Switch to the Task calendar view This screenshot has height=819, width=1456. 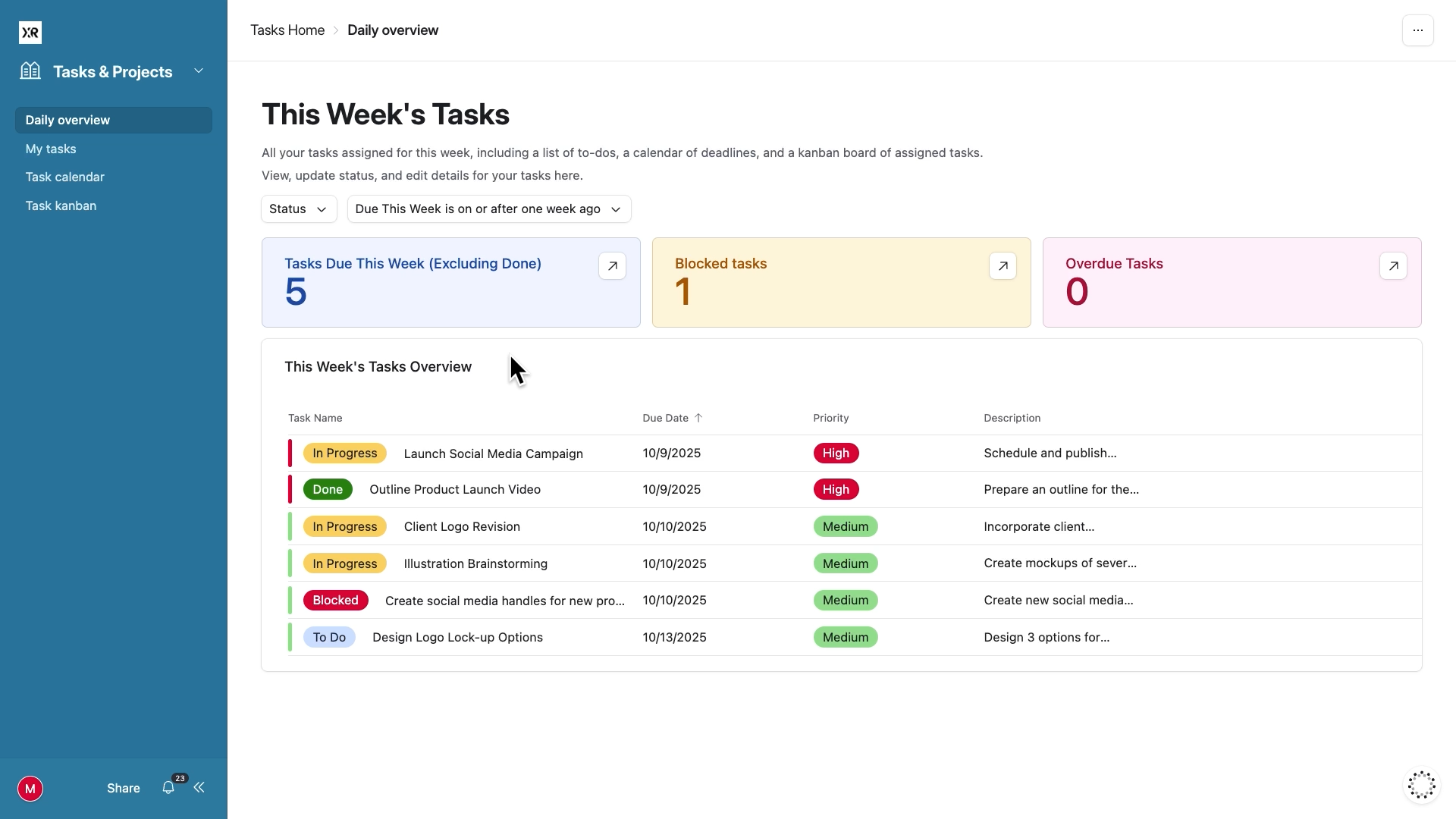[65, 177]
